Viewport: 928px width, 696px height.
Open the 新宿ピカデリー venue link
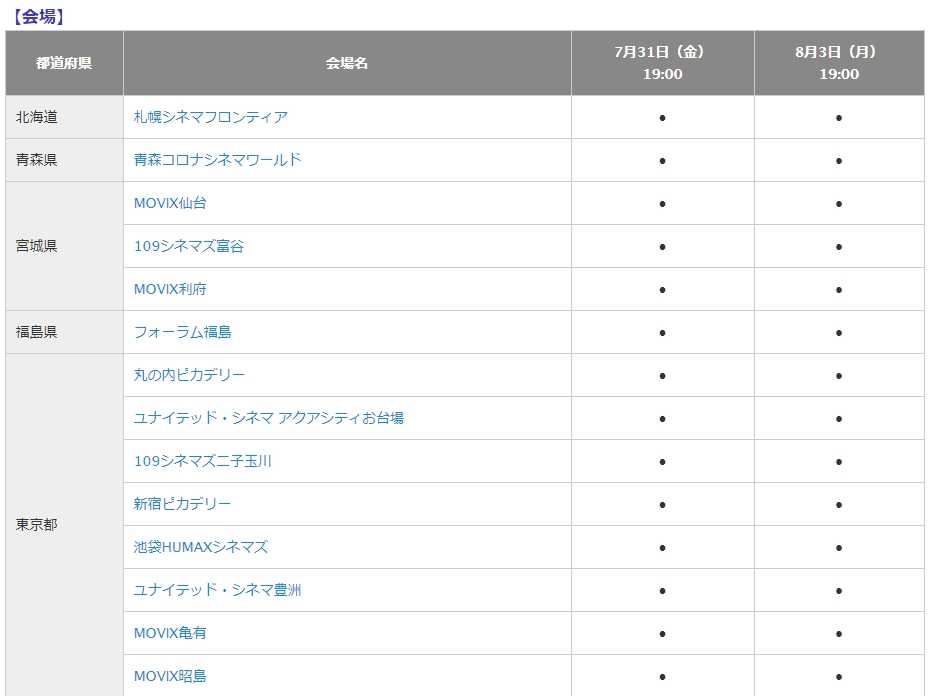[x=182, y=504]
